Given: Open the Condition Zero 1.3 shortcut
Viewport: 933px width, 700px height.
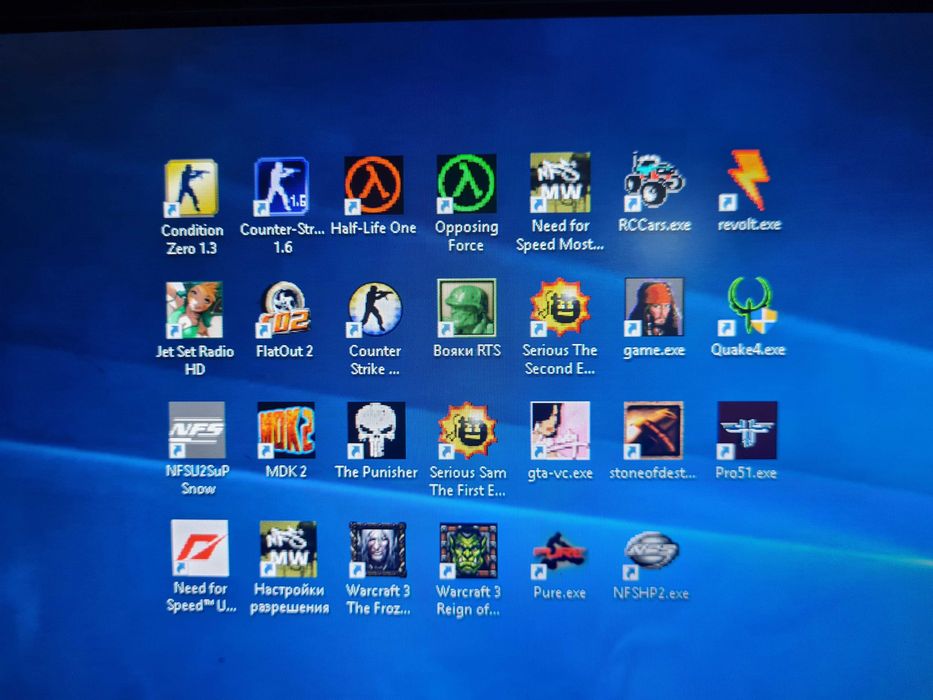Looking at the screenshot, I should coord(191,188).
